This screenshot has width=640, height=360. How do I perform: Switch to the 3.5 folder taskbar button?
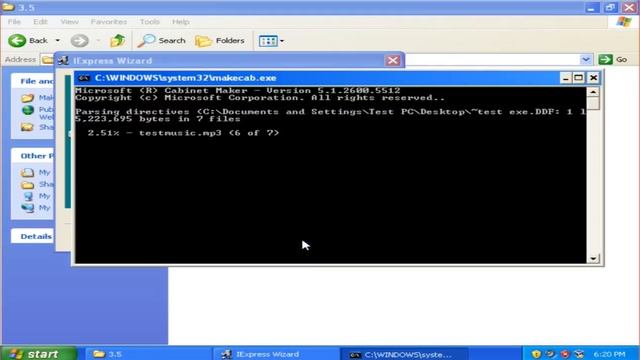tap(149, 354)
